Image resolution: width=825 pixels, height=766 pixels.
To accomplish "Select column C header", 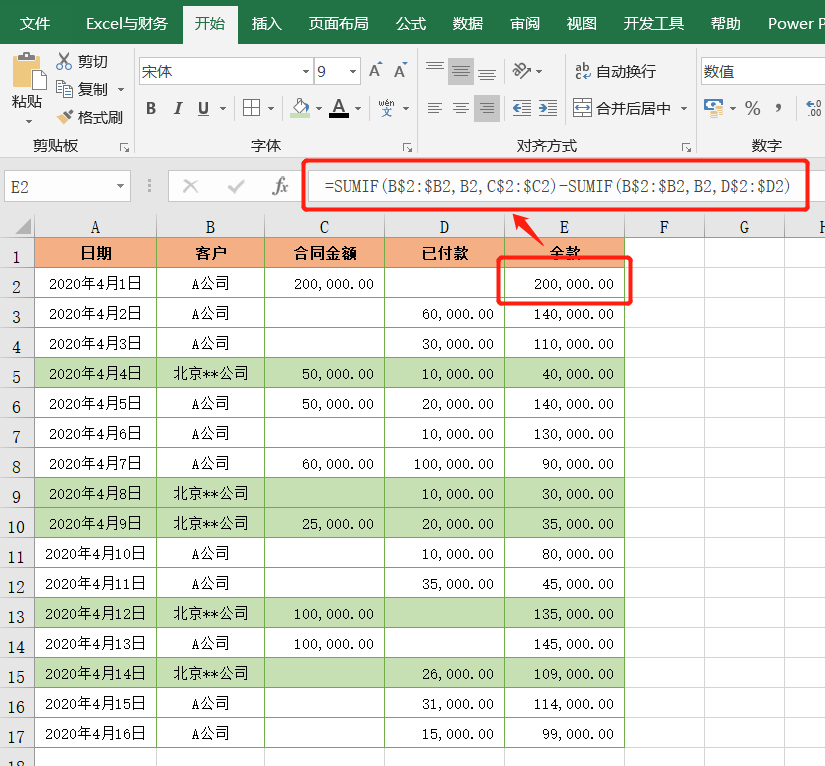I will point(324,227).
